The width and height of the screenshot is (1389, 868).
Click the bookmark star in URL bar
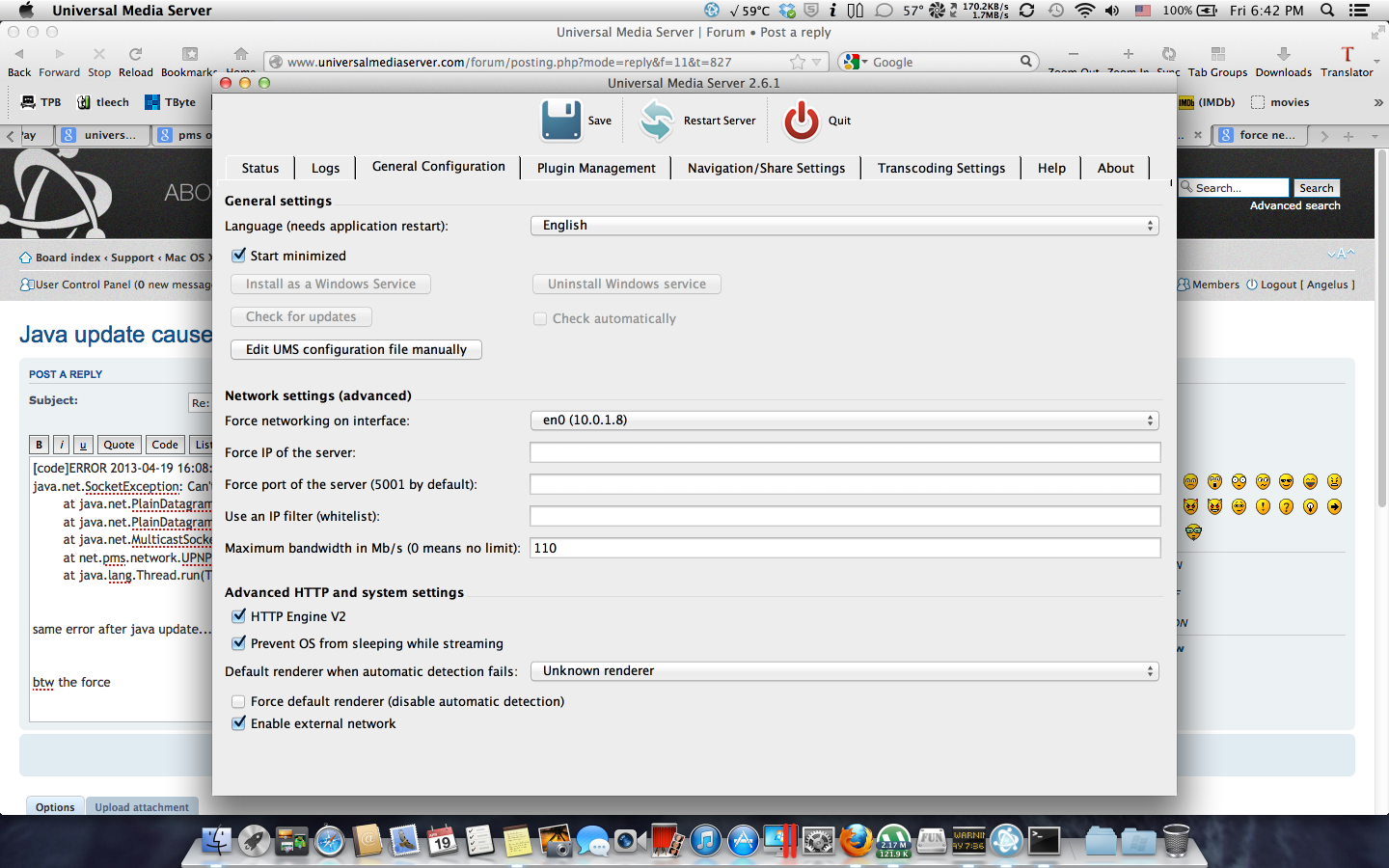pos(797,62)
